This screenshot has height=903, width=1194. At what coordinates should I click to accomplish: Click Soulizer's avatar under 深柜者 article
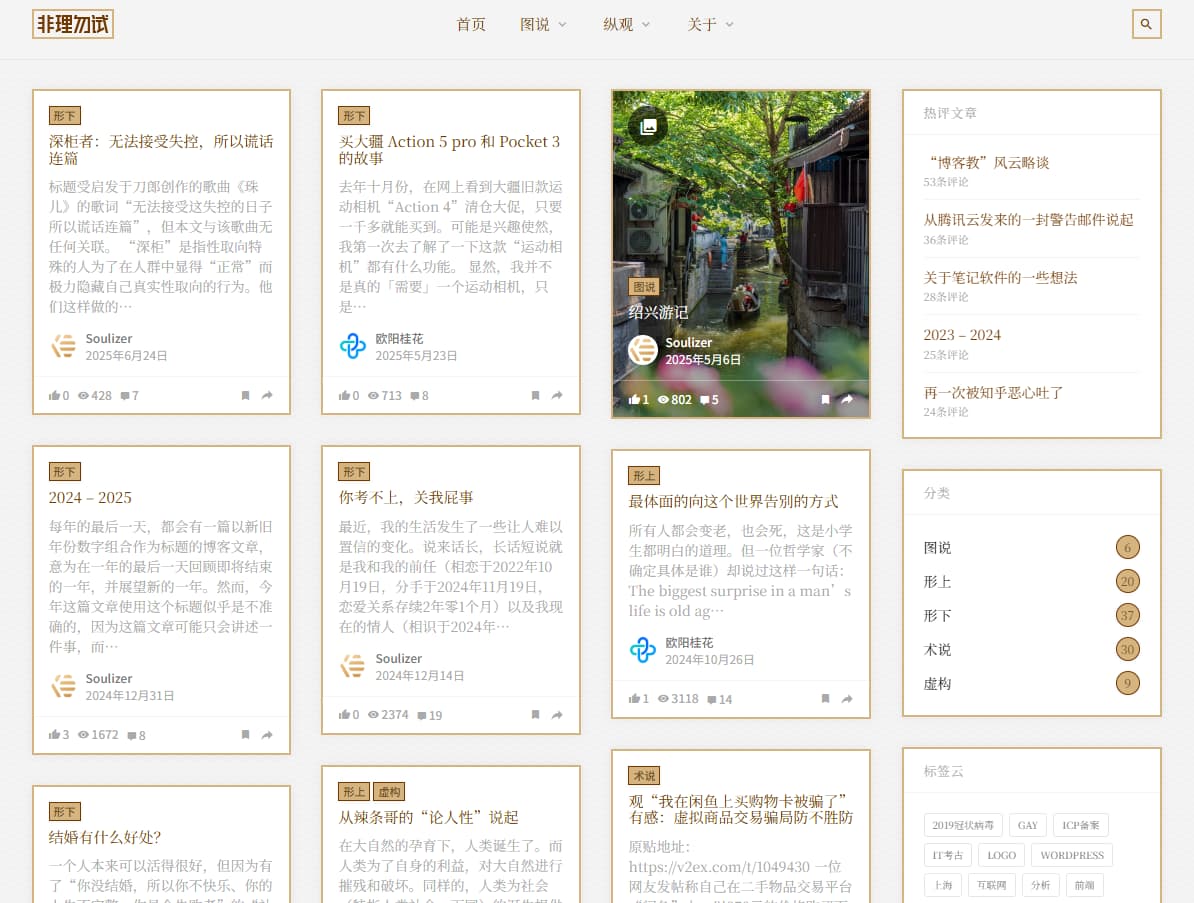63,346
